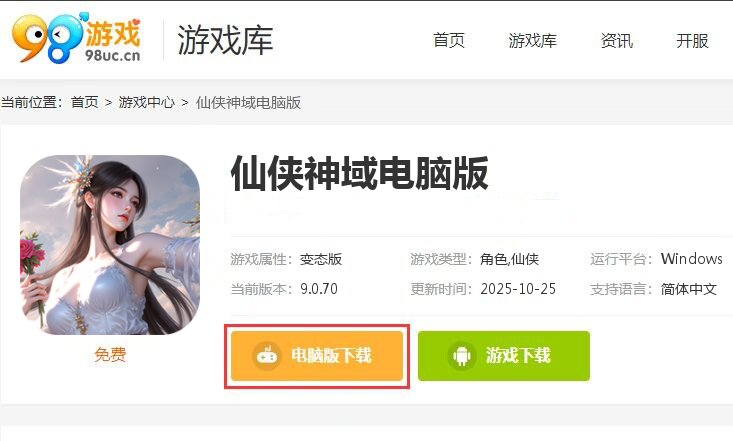Go to the 资讯 section
The height and width of the screenshot is (441, 733).
(x=617, y=41)
